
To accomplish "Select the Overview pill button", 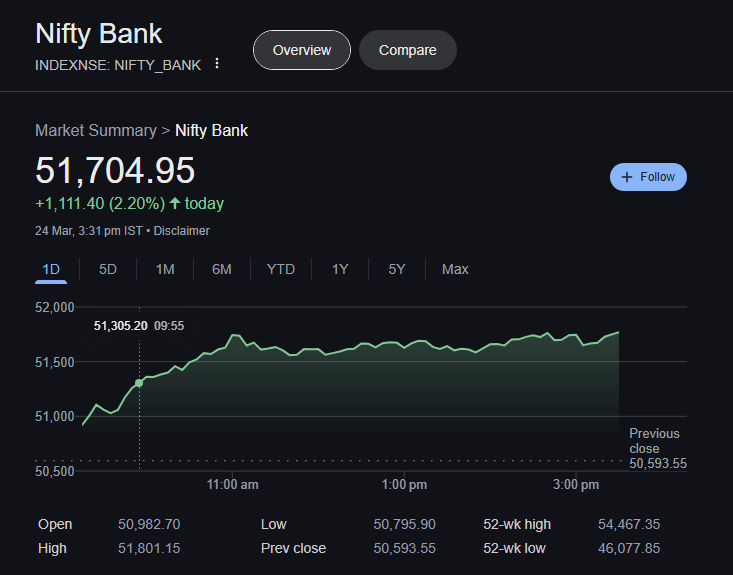I will (x=302, y=50).
